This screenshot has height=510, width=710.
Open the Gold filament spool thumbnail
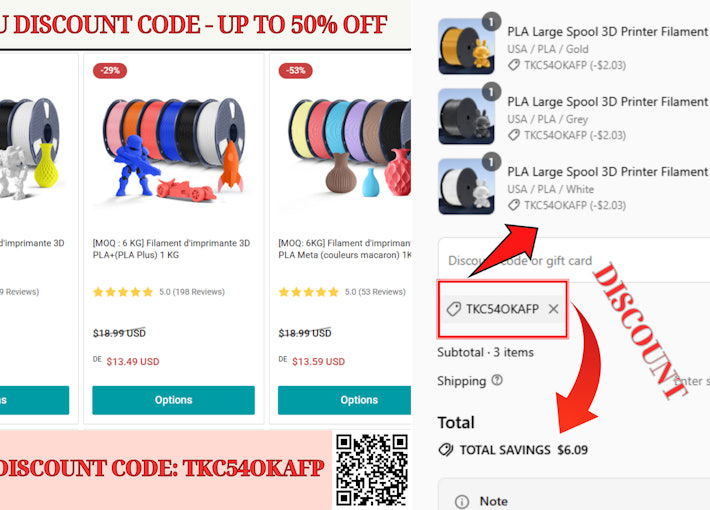tap(466, 46)
